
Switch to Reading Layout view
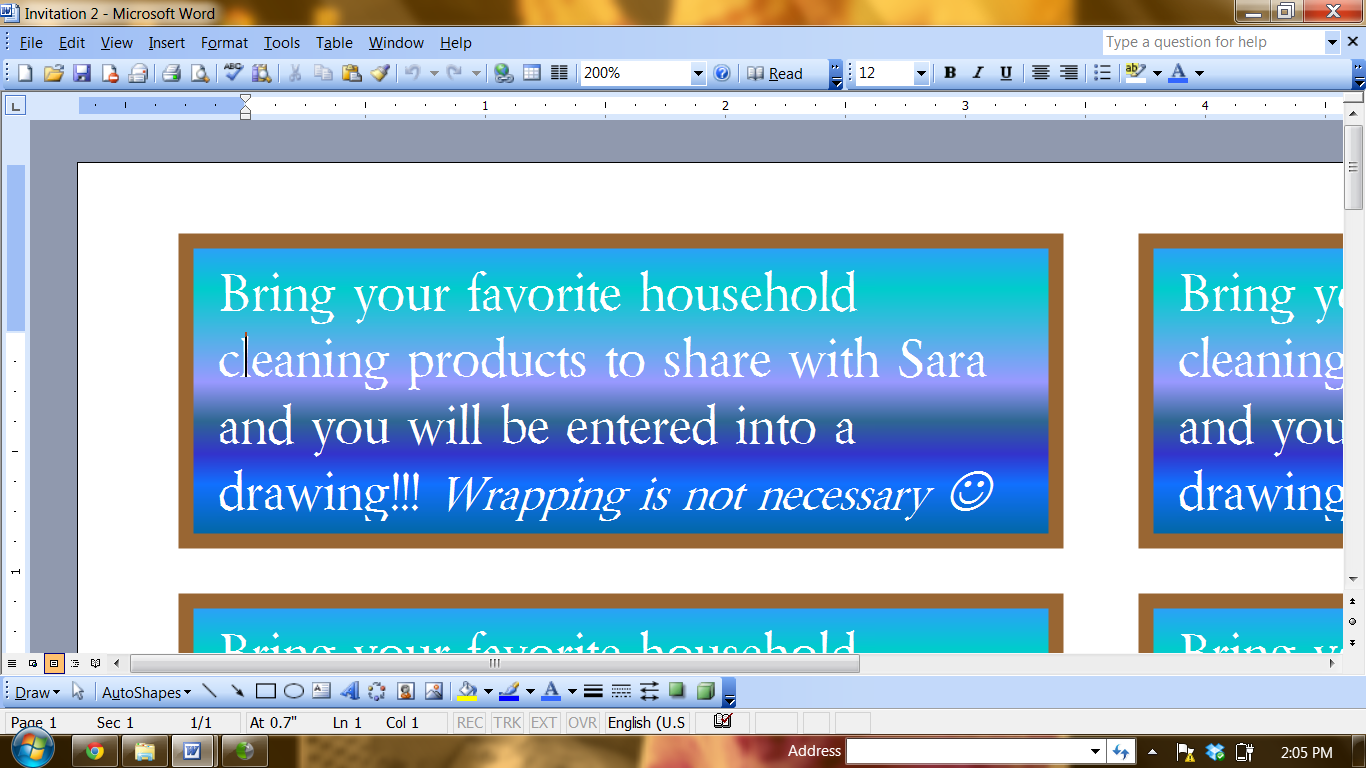(x=96, y=663)
